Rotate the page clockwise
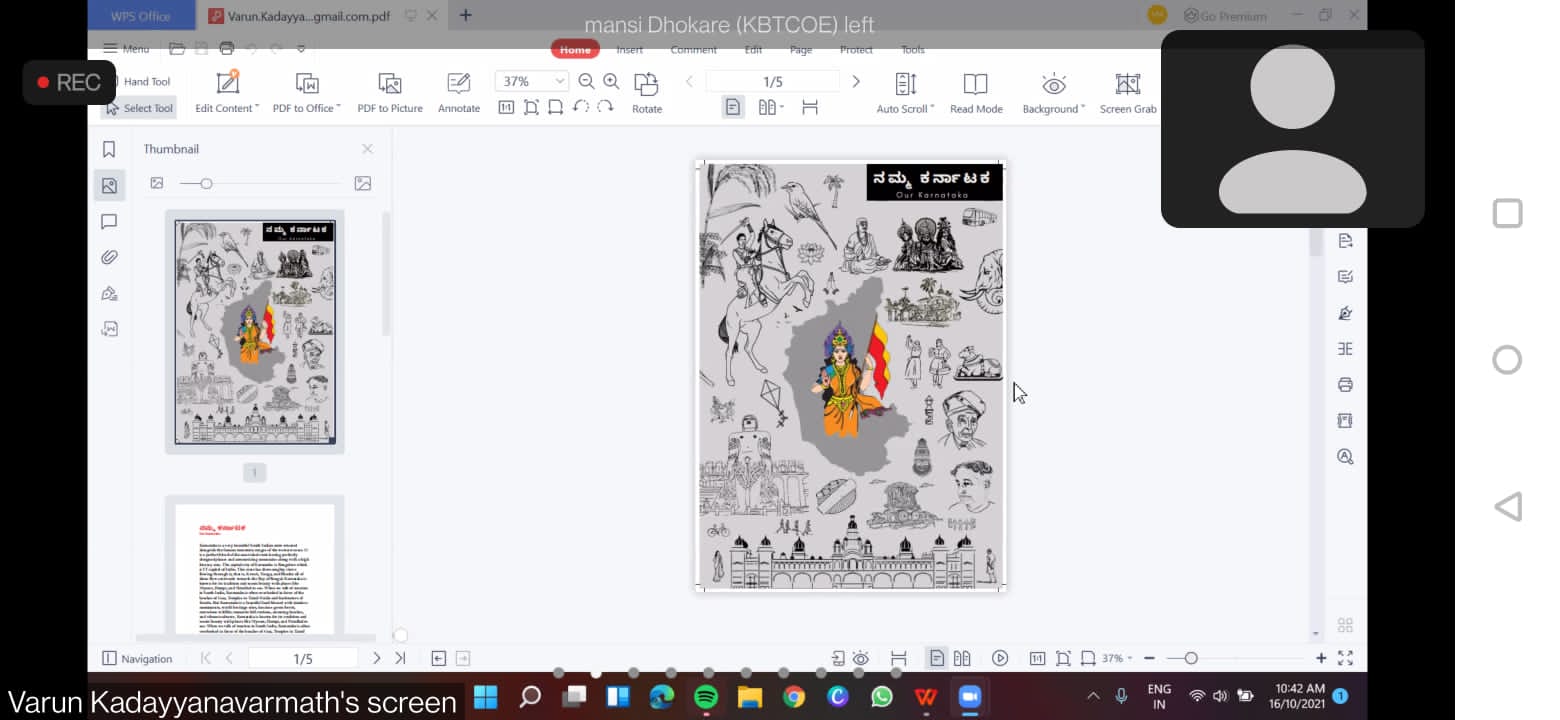 [x=605, y=107]
